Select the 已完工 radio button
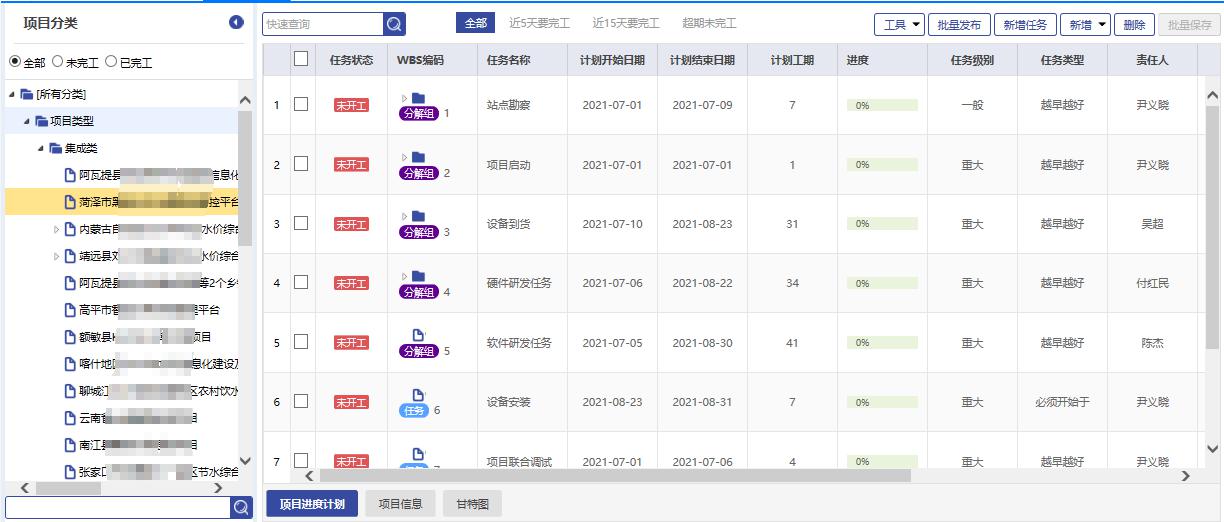Screen dimensions: 1224x522 click(111, 62)
